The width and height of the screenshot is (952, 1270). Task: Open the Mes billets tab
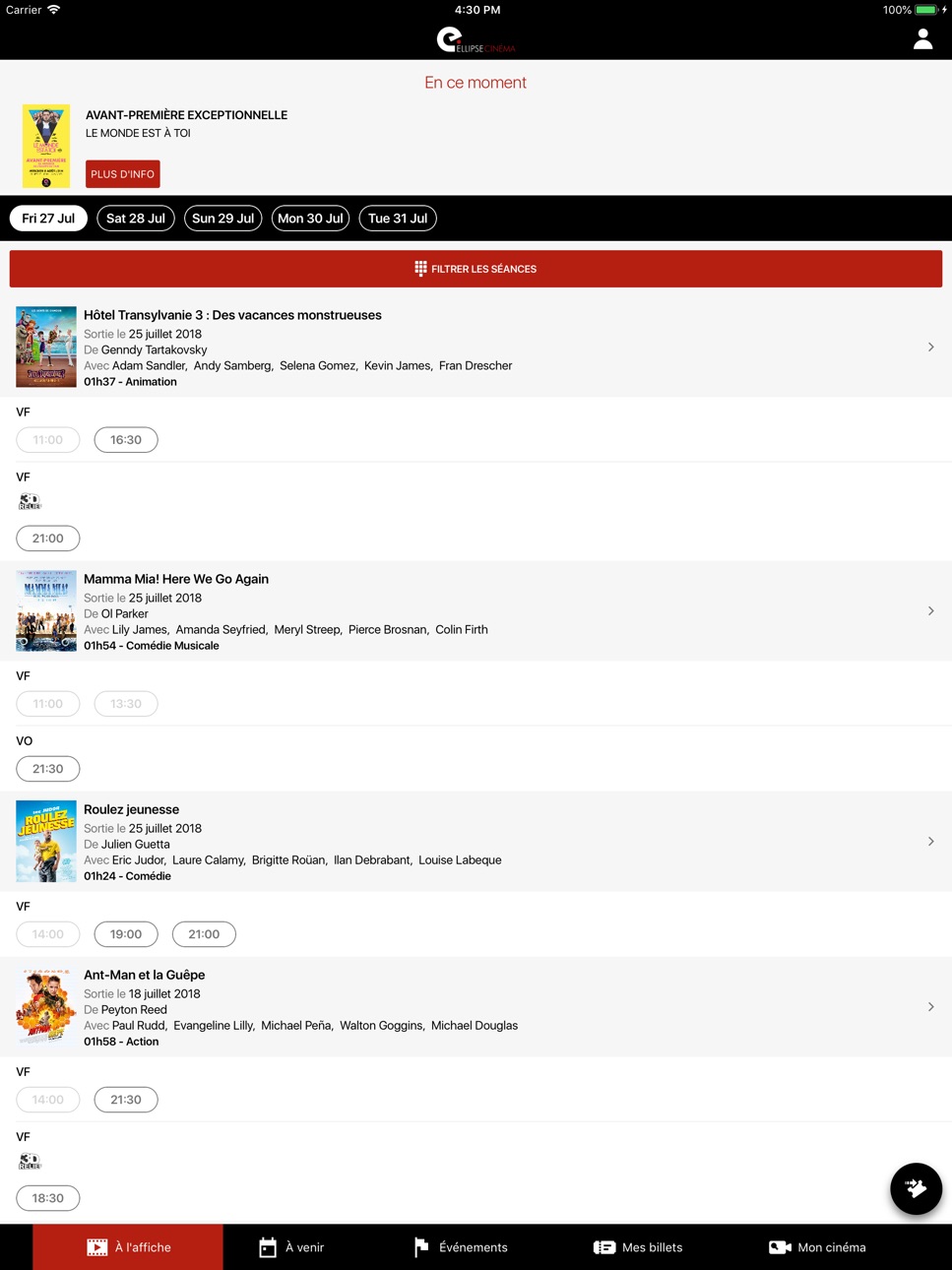point(638,1247)
